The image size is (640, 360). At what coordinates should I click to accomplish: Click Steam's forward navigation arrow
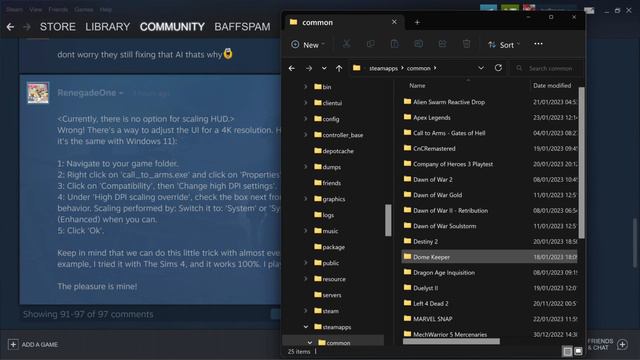27,27
